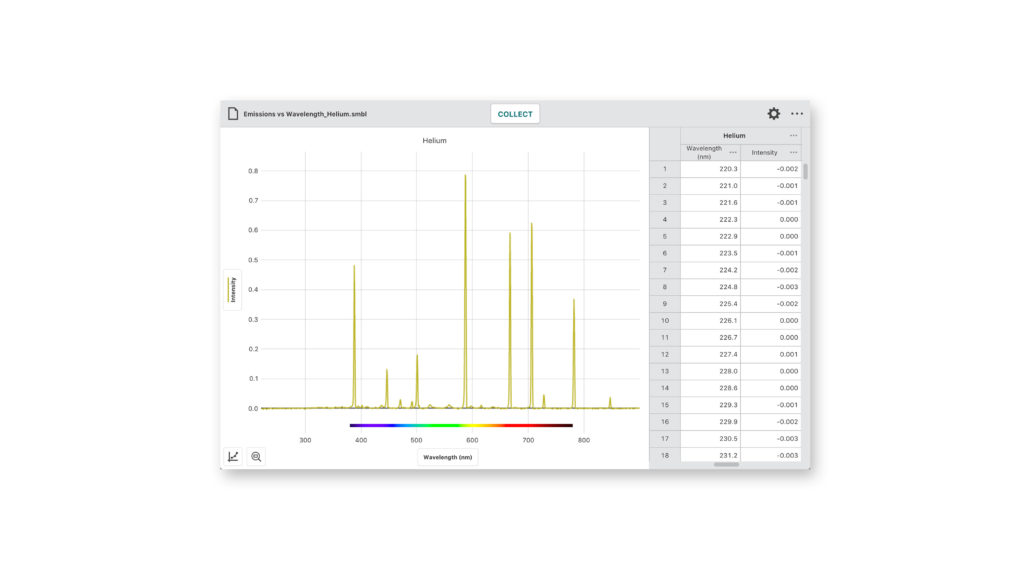The width and height of the screenshot is (1024, 576).
Task: Open the graph options tool in the bottom-left
Action: pos(233,456)
